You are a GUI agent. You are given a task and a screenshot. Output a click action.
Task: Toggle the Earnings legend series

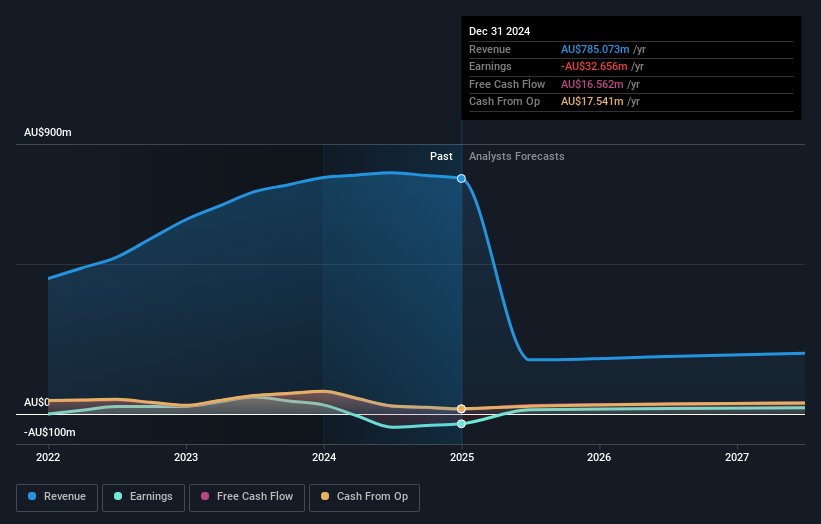click(x=143, y=497)
